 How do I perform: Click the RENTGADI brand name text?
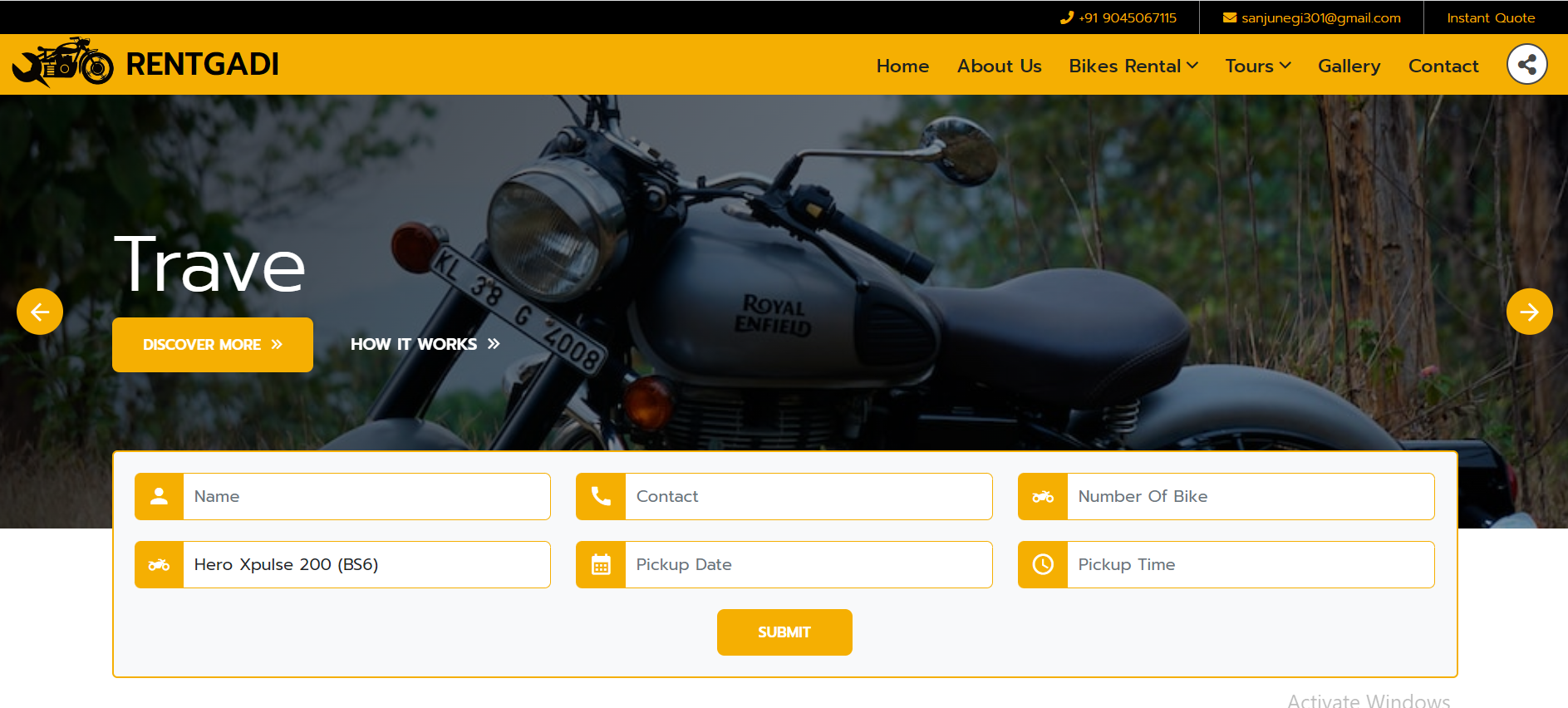tap(202, 64)
